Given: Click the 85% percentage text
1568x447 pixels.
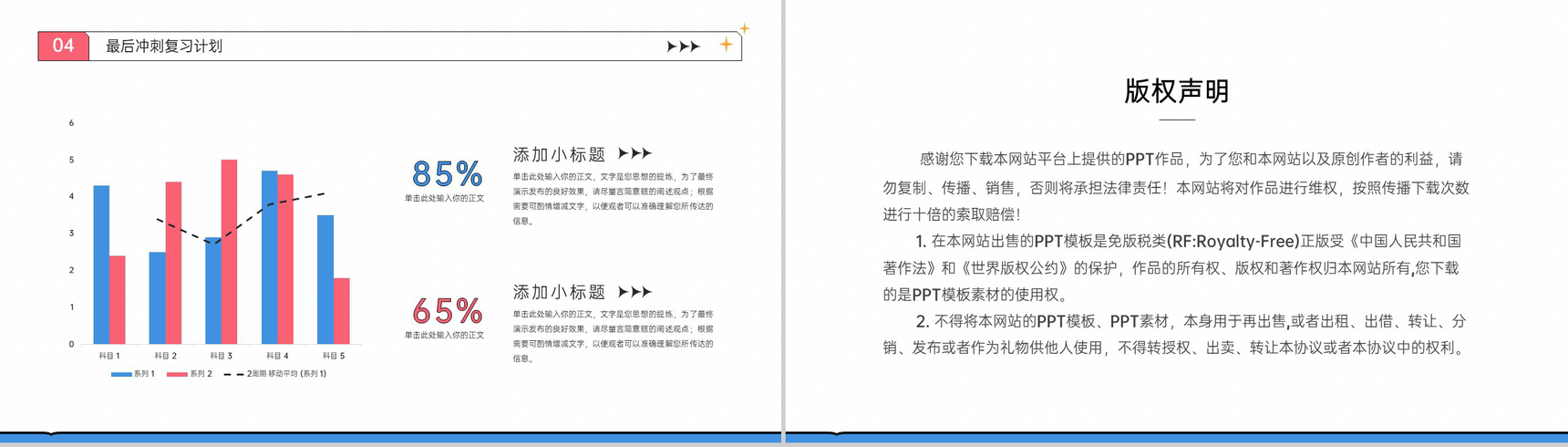Looking at the screenshot, I should click(x=447, y=173).
